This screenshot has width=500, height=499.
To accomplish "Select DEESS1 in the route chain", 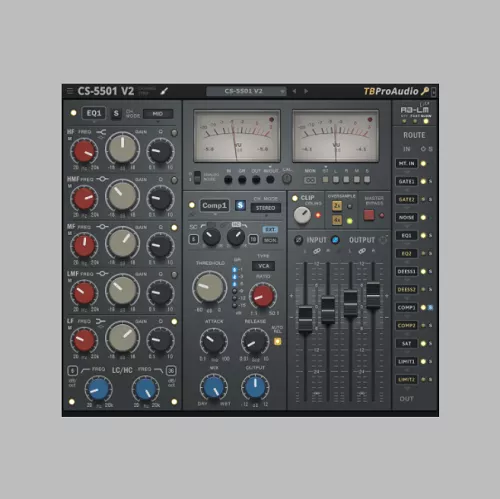I will tap(407, 271).
